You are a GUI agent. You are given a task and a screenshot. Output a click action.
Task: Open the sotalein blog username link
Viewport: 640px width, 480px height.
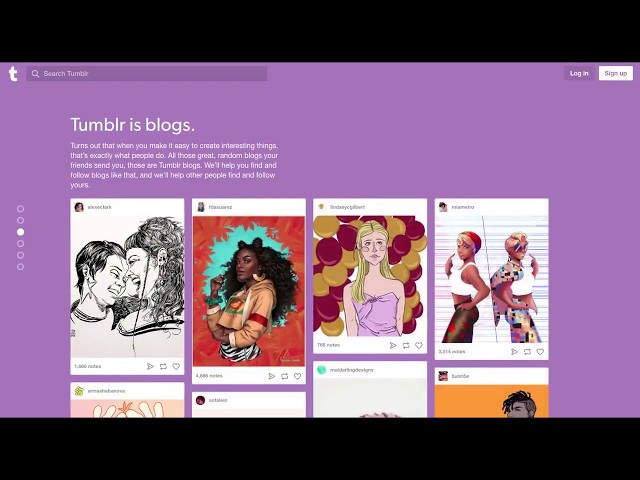[x=218, y=400]
